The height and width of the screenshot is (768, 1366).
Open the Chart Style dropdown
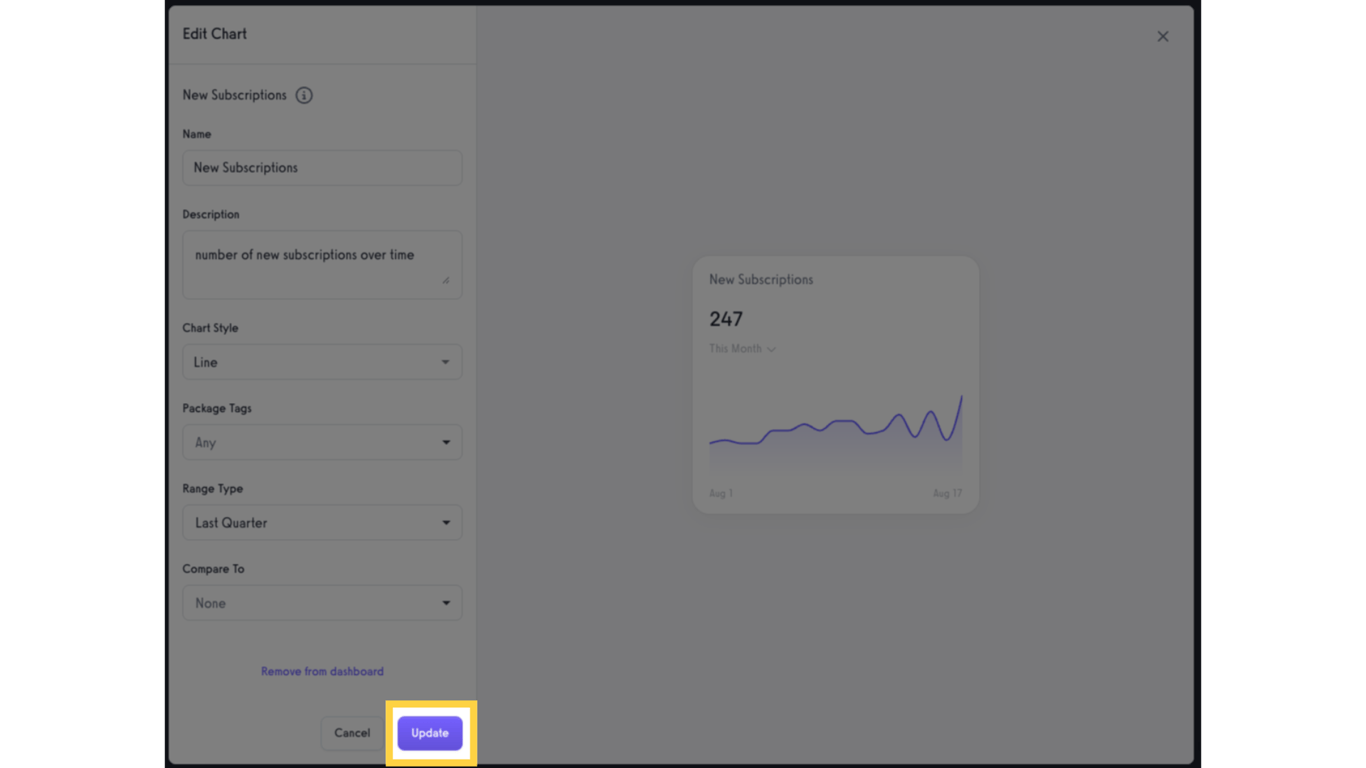(x=322, y=362)
